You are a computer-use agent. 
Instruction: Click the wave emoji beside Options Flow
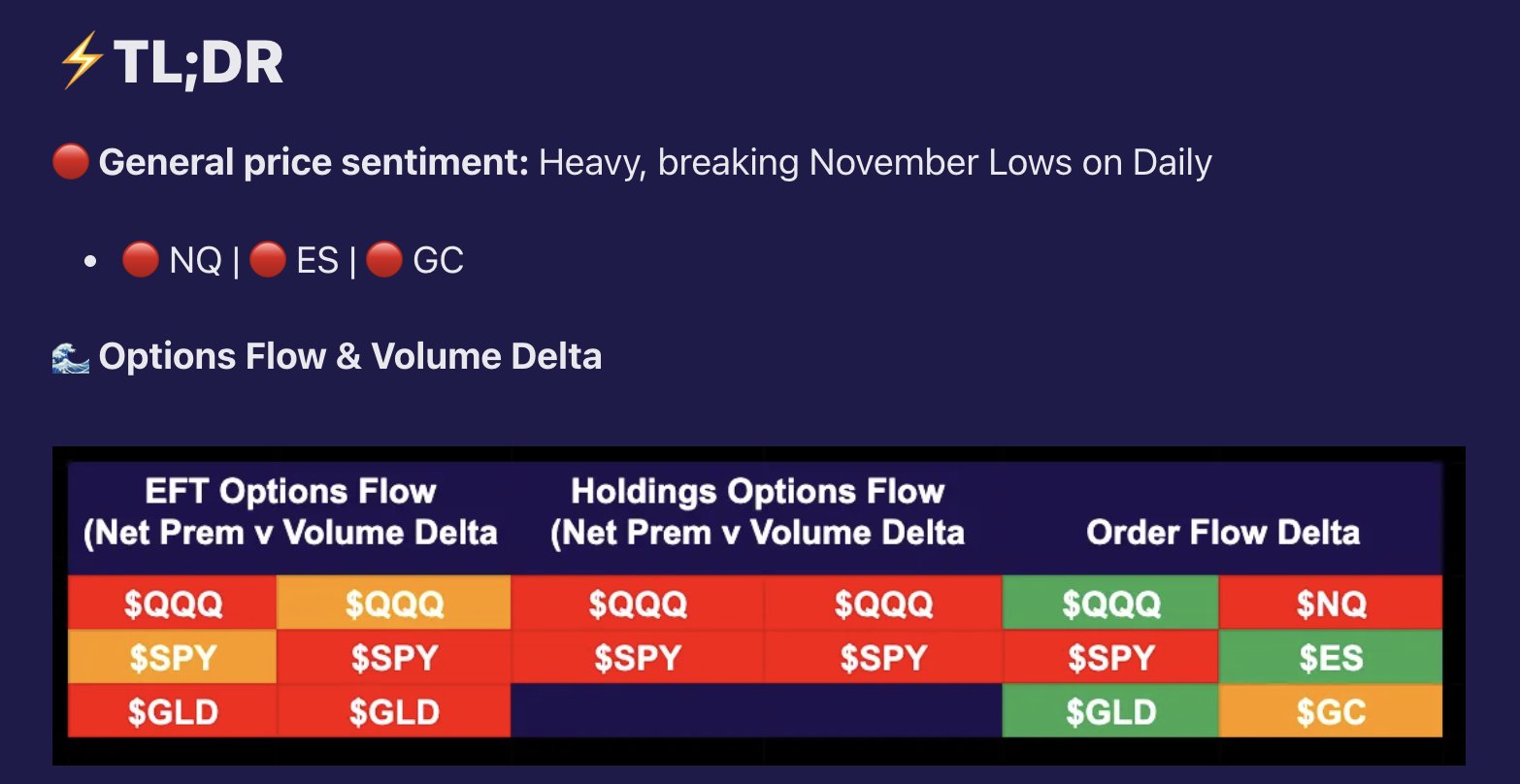point(70,357)
